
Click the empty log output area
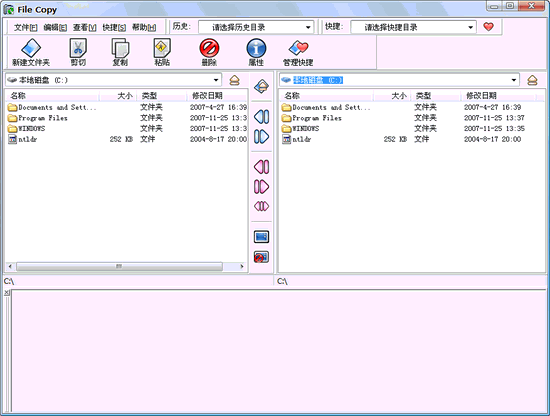point(279,351)
